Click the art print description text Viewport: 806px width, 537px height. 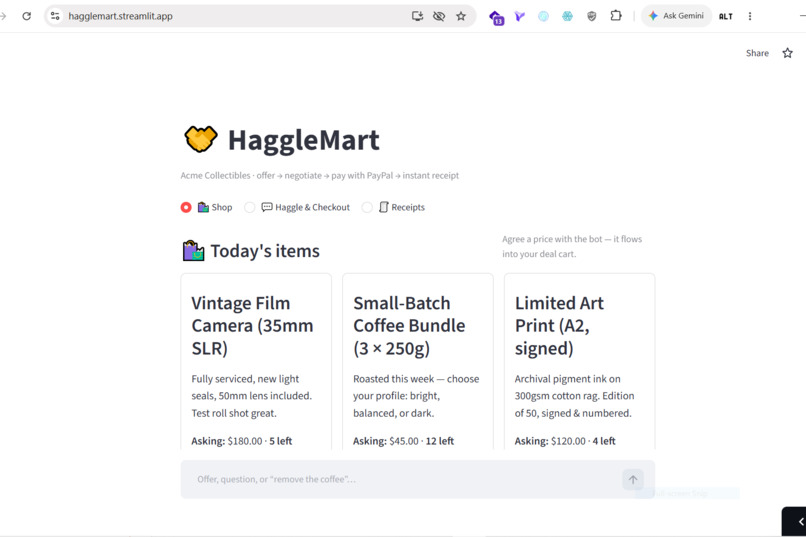pos(574,396)
